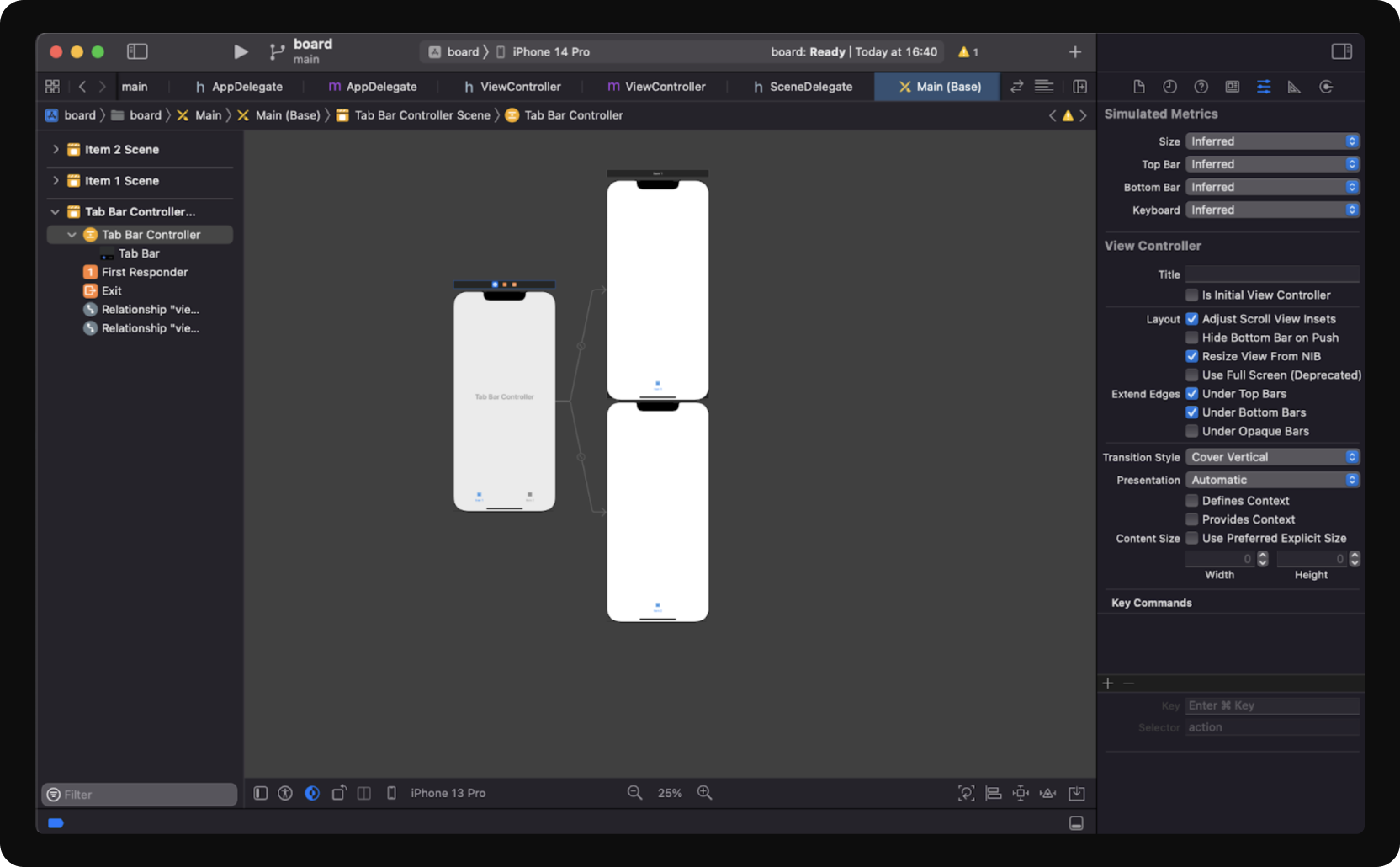Type in the document outline Filter field
1400x867 pixels.
[139, 794]
